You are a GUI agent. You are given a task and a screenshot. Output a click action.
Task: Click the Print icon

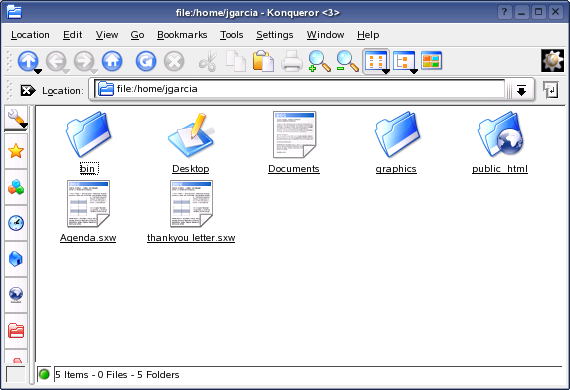coord(292,61)
